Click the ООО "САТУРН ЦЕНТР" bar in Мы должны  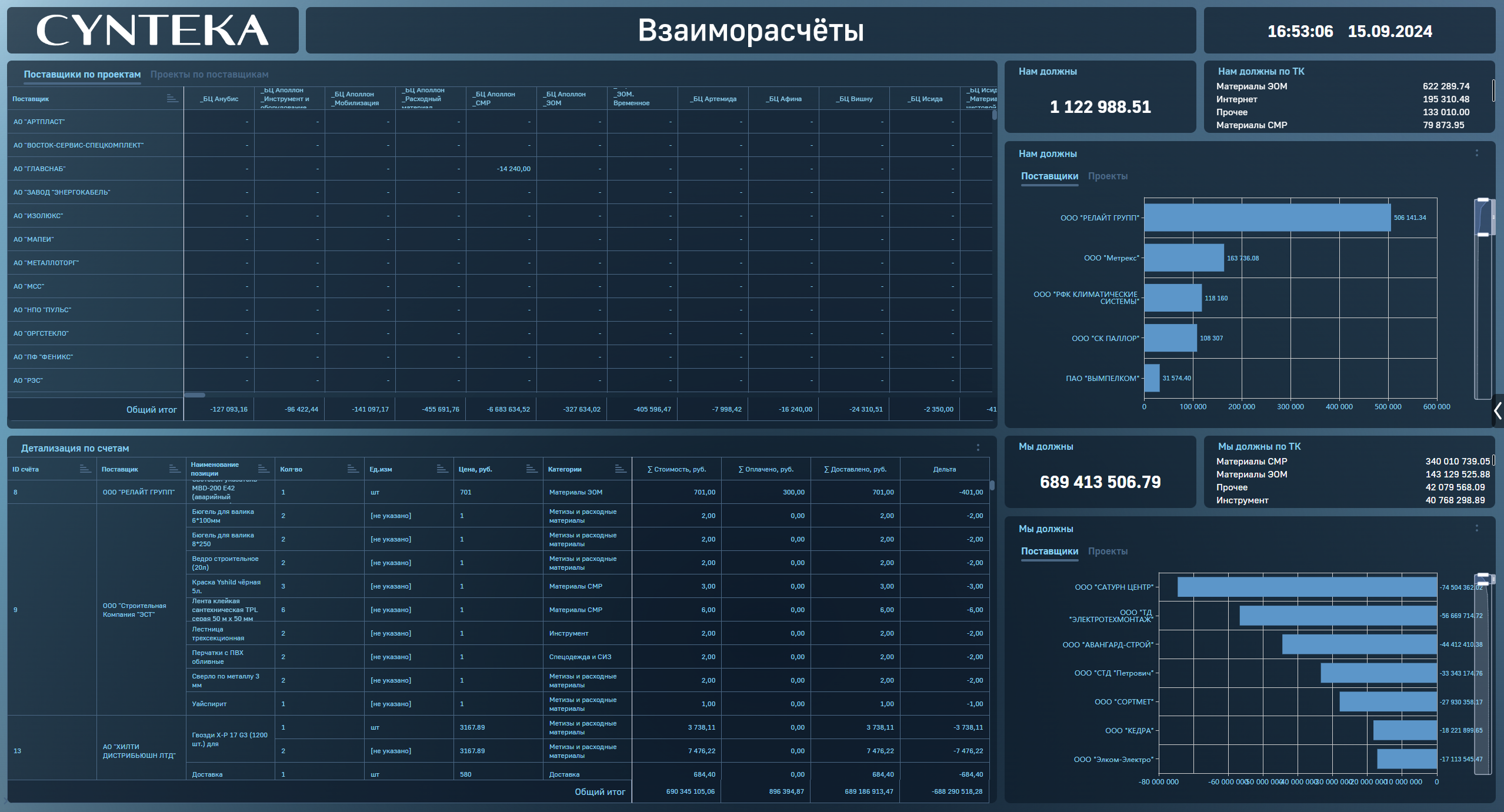[x=1306, y=587]
